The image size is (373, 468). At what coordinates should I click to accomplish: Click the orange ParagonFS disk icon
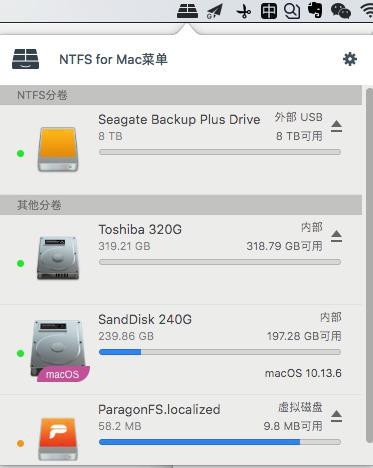(x=58, y=439)
